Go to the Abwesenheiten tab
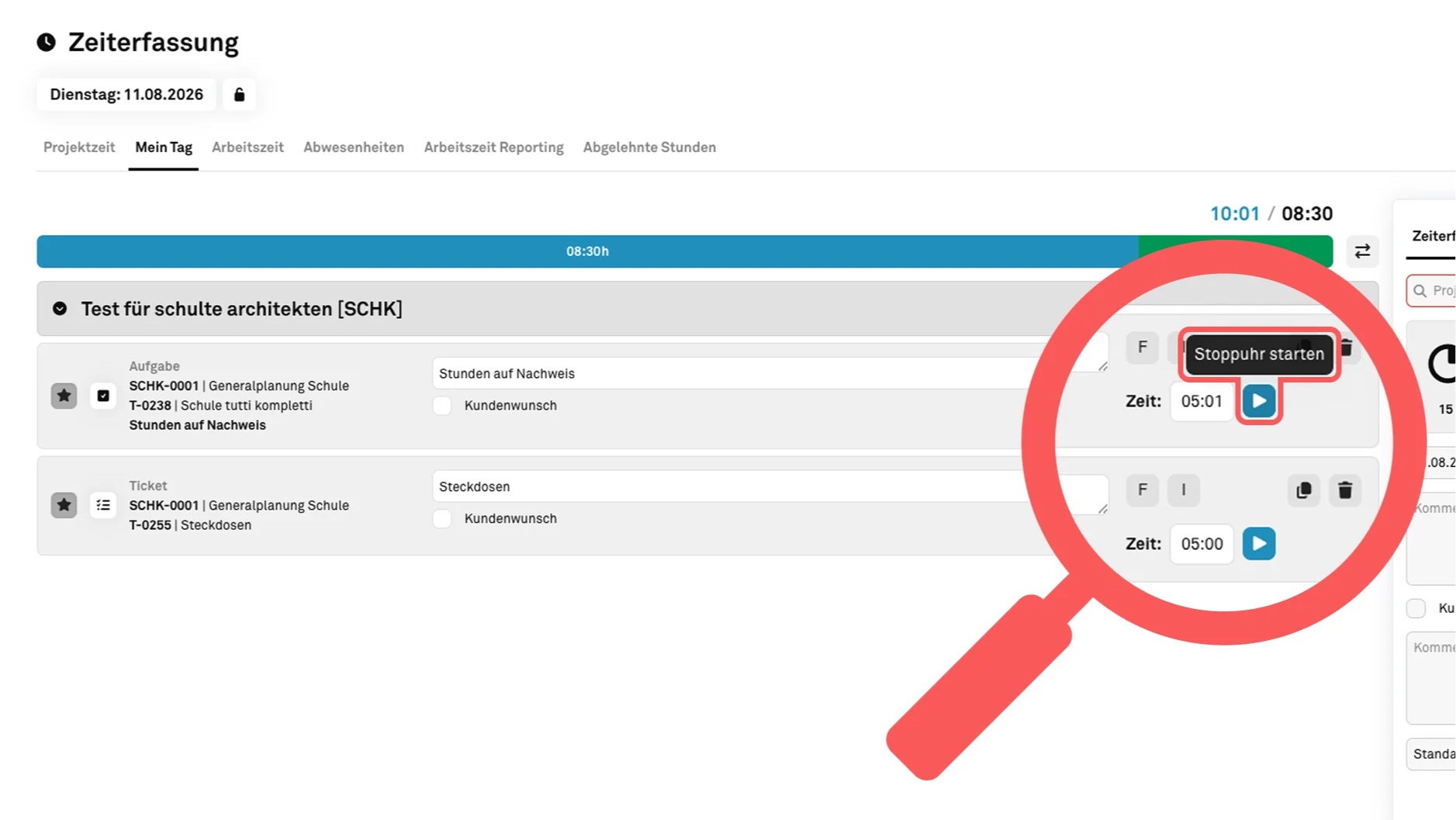 click(354, 147)
